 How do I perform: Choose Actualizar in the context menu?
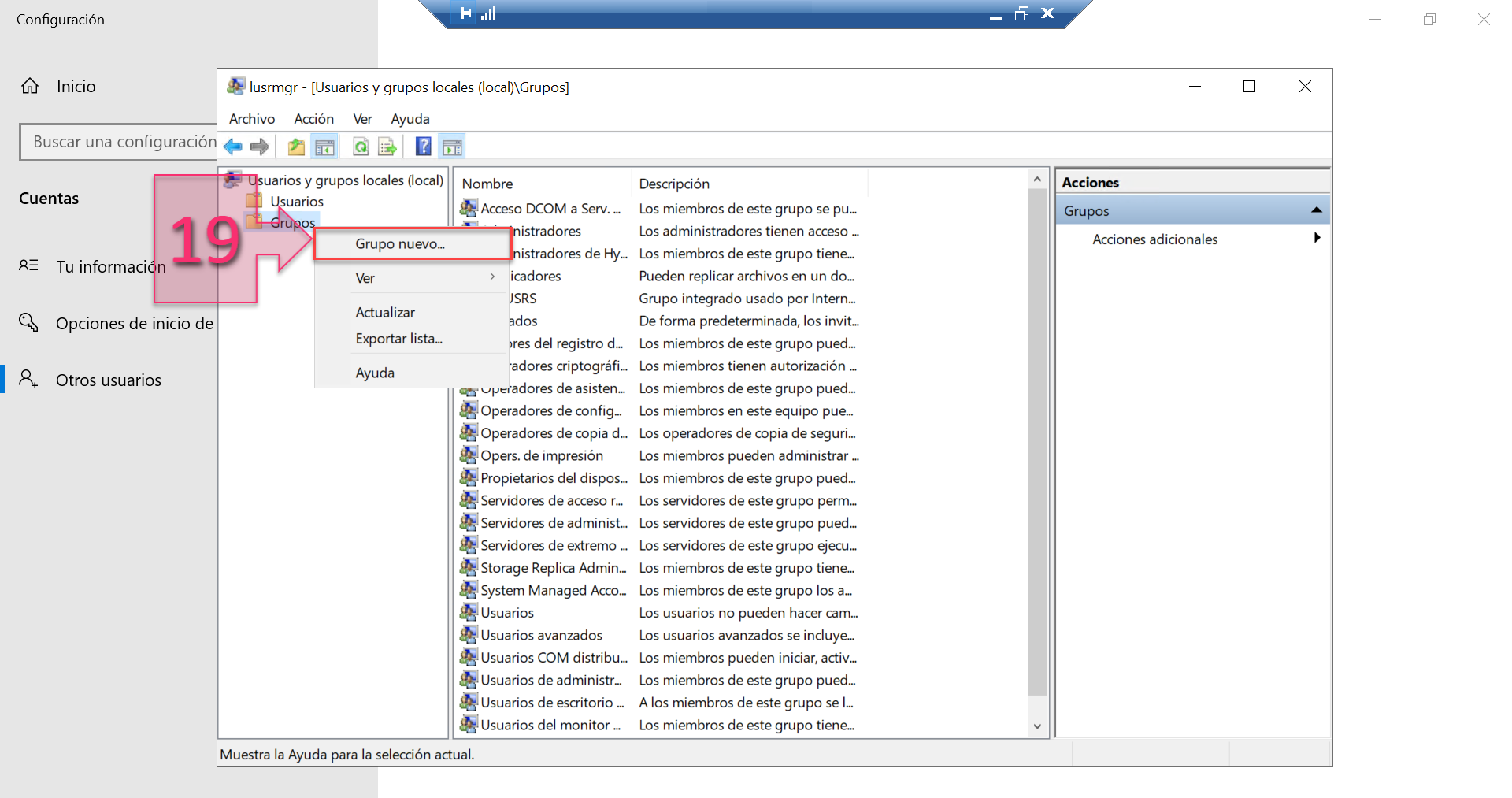pyautogui.click(x=385, y=312)
